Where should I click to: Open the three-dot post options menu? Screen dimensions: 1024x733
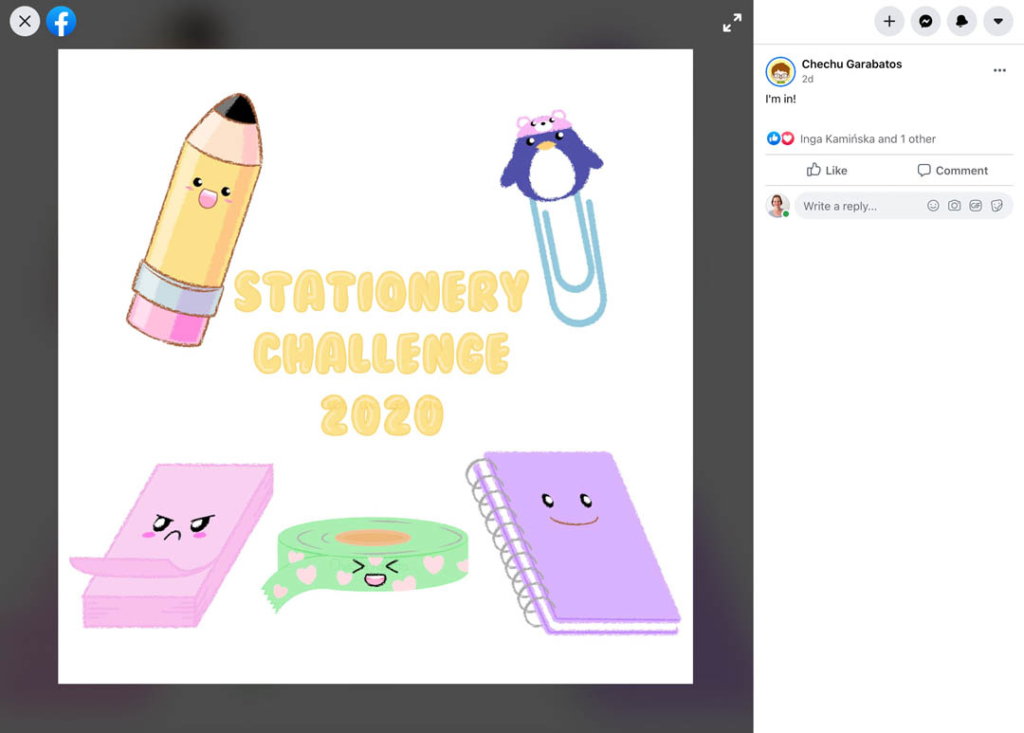click(999, 69)
